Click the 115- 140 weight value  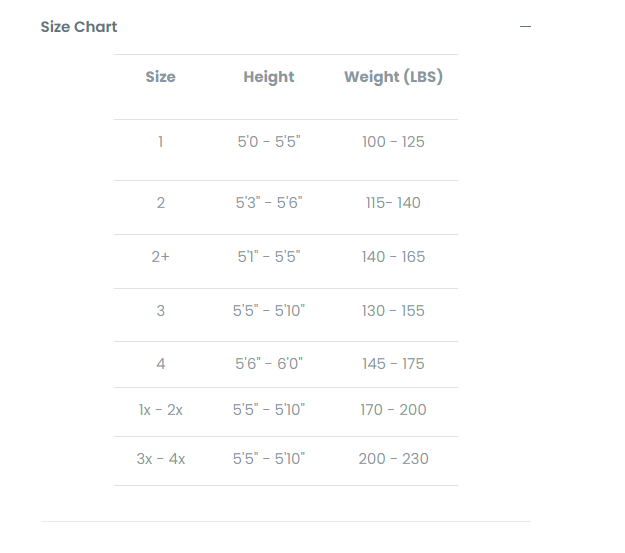[x=393, y=203]
